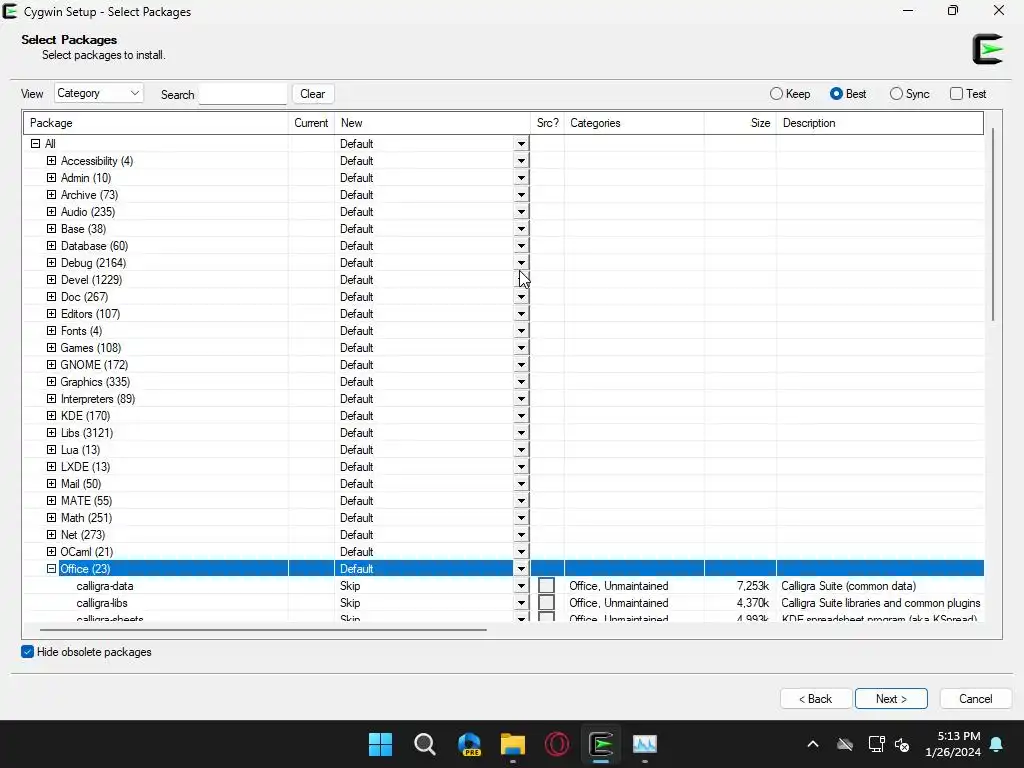Click the Categories column header
This screenshot has width=1024, height=768.
[x=634, y=123]
